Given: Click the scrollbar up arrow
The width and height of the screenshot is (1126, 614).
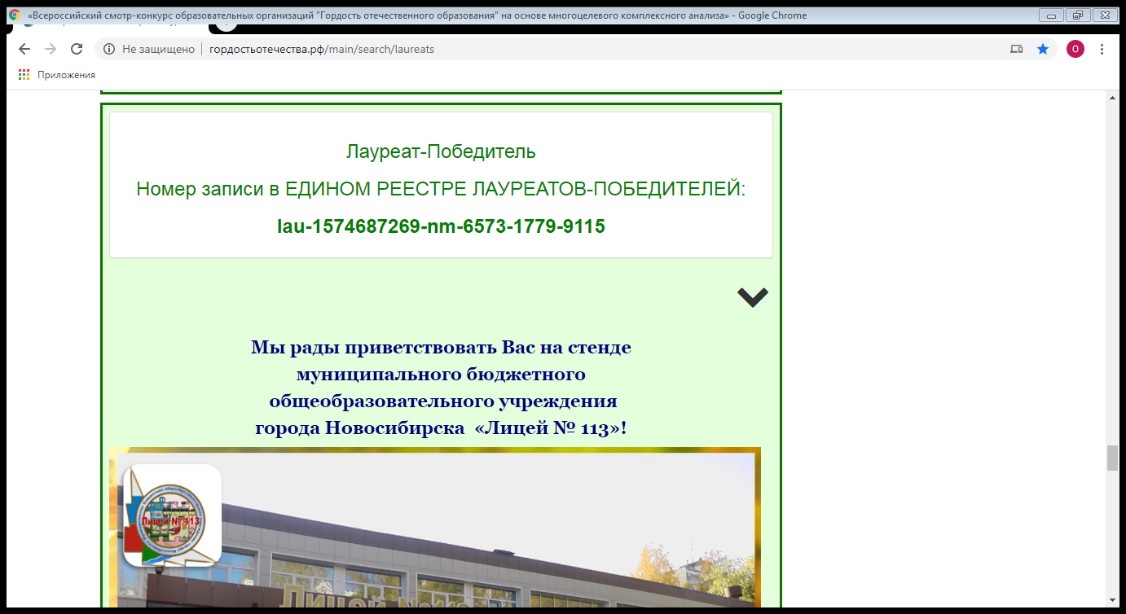Looking at the screenshot, I should [x=1111, y=98].
